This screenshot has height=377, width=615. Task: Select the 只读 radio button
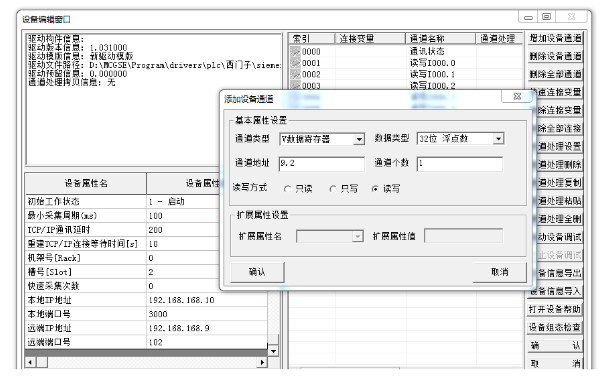287,189
